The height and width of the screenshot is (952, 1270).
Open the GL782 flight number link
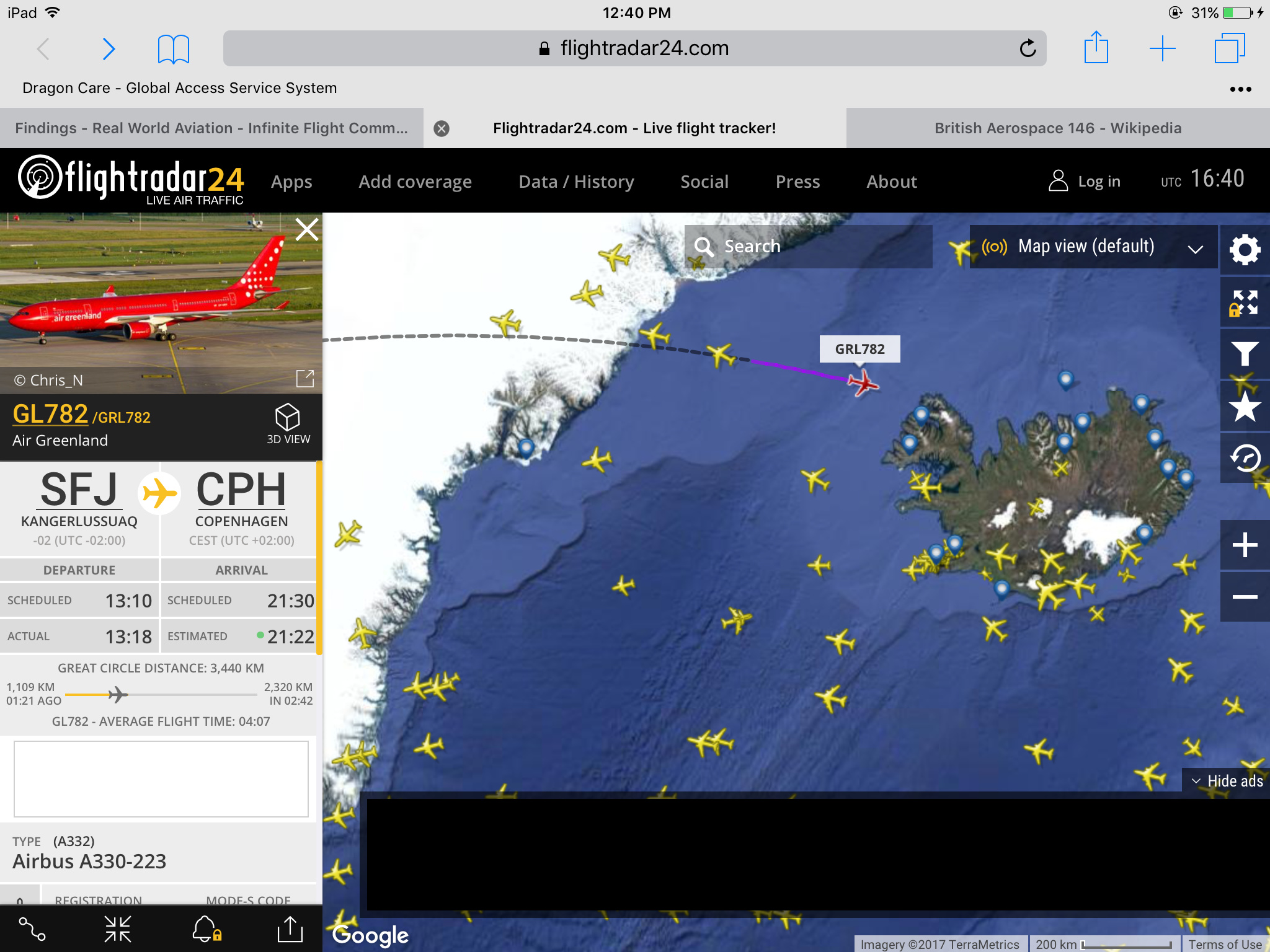tap(50, 414)
